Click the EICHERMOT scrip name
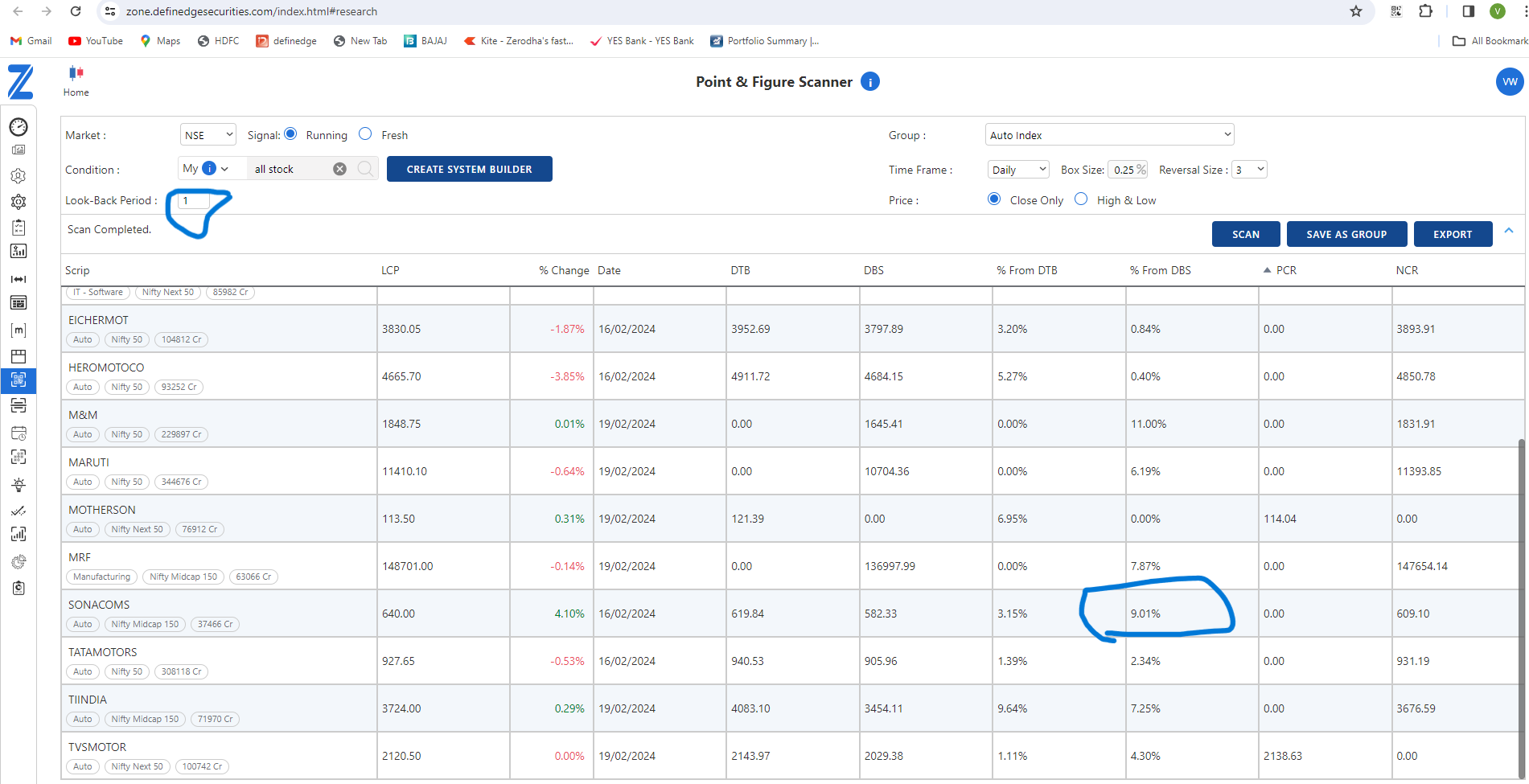The image size is (1529, 784). point(98,320)
